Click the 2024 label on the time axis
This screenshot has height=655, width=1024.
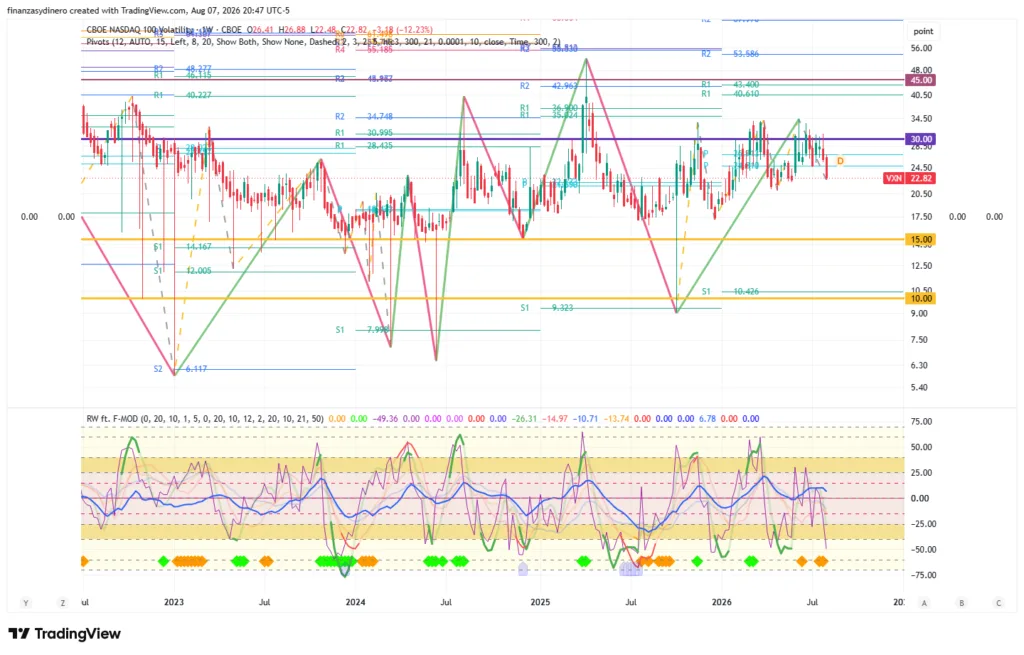[x=355, y=602]
